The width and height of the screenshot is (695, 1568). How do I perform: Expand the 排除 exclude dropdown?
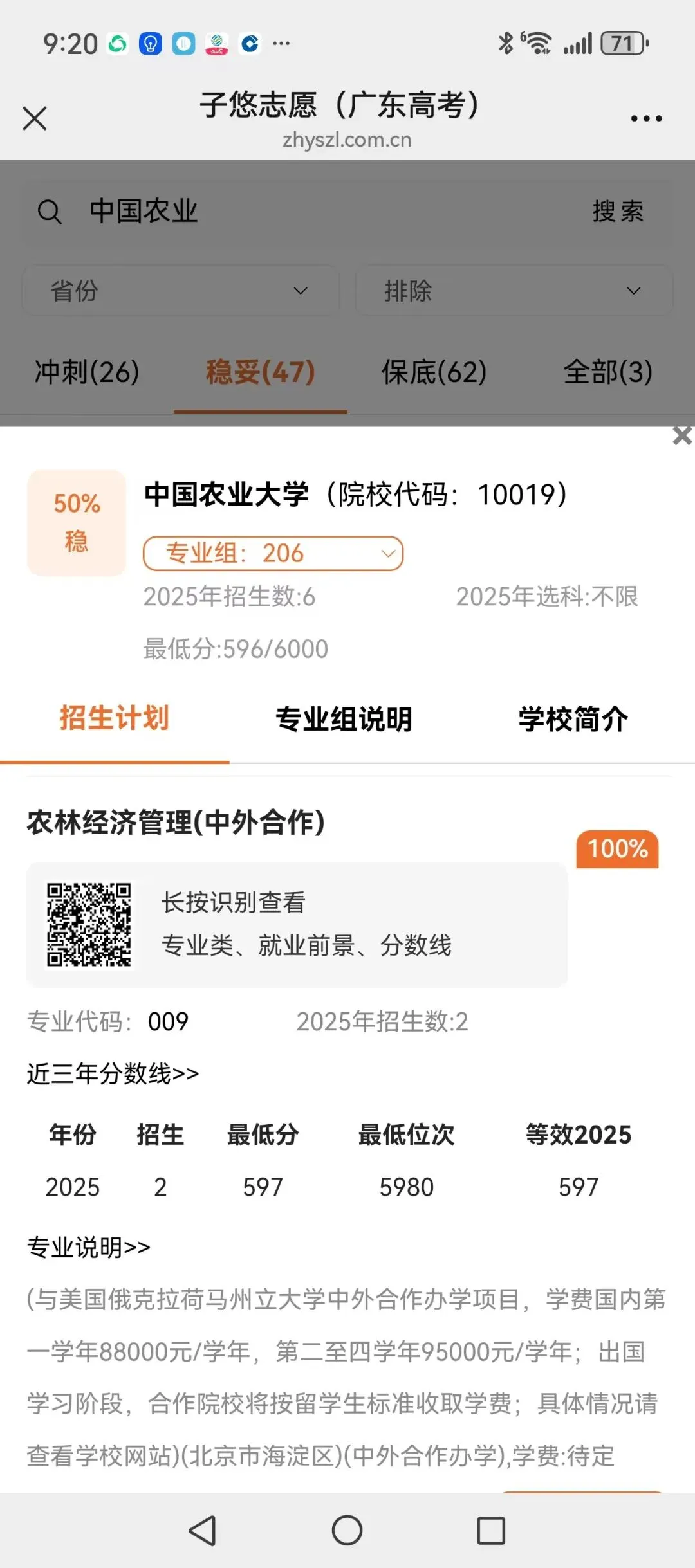pyautogui.click(x=514, y=291)
